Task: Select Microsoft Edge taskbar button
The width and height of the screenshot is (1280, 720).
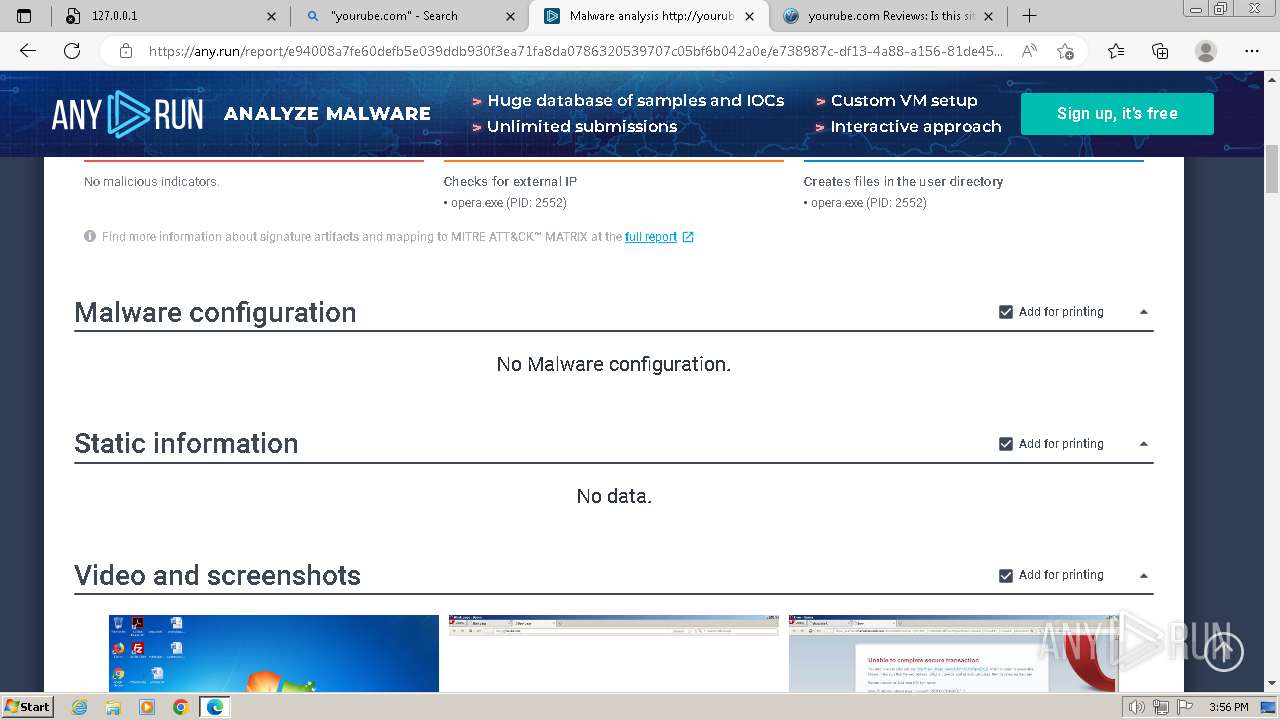Action: [x=215, y=707]
